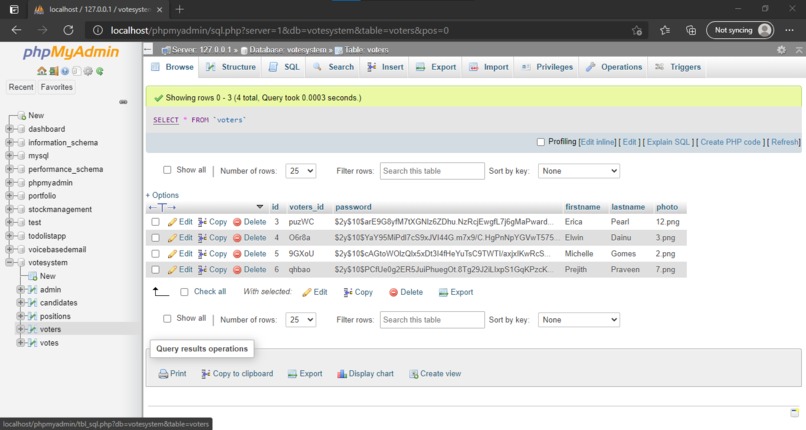806x430 pixels.
Task: Click the Favorites button
Action: click(57, 87)
